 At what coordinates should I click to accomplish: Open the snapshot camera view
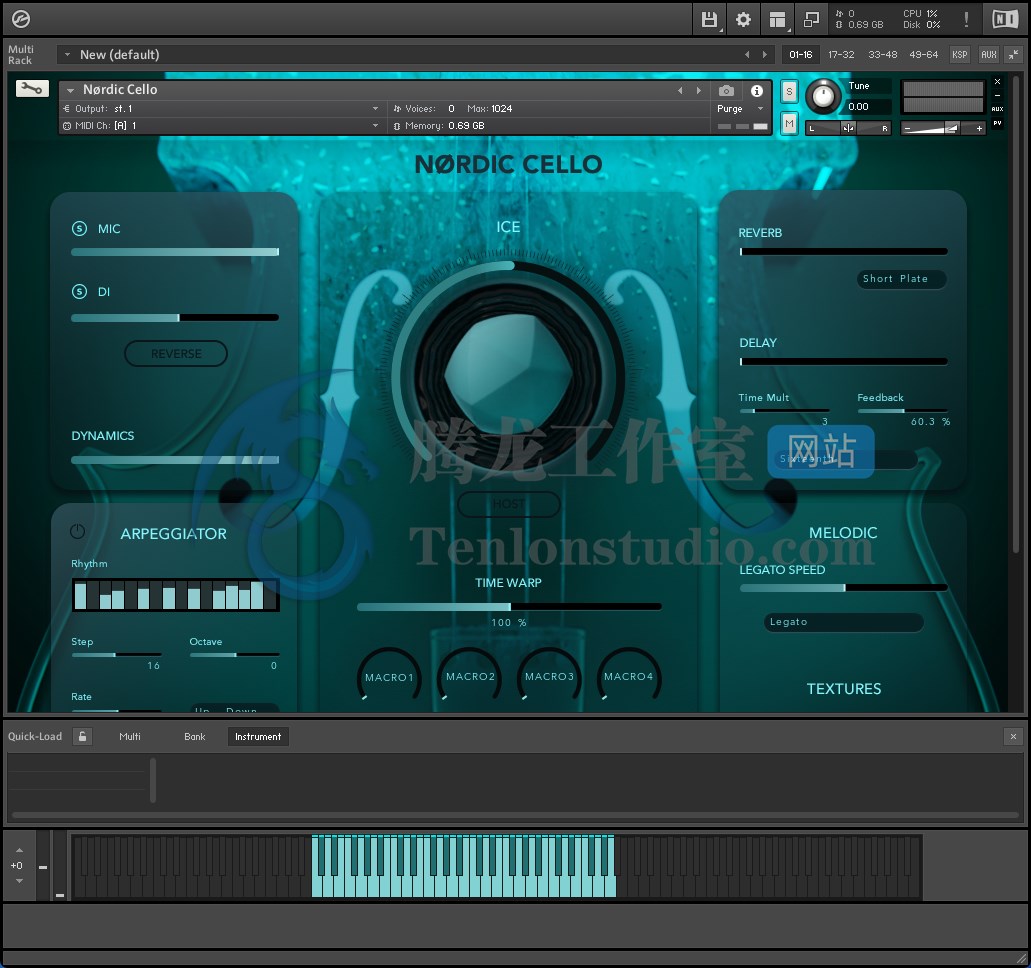[725, 91]
